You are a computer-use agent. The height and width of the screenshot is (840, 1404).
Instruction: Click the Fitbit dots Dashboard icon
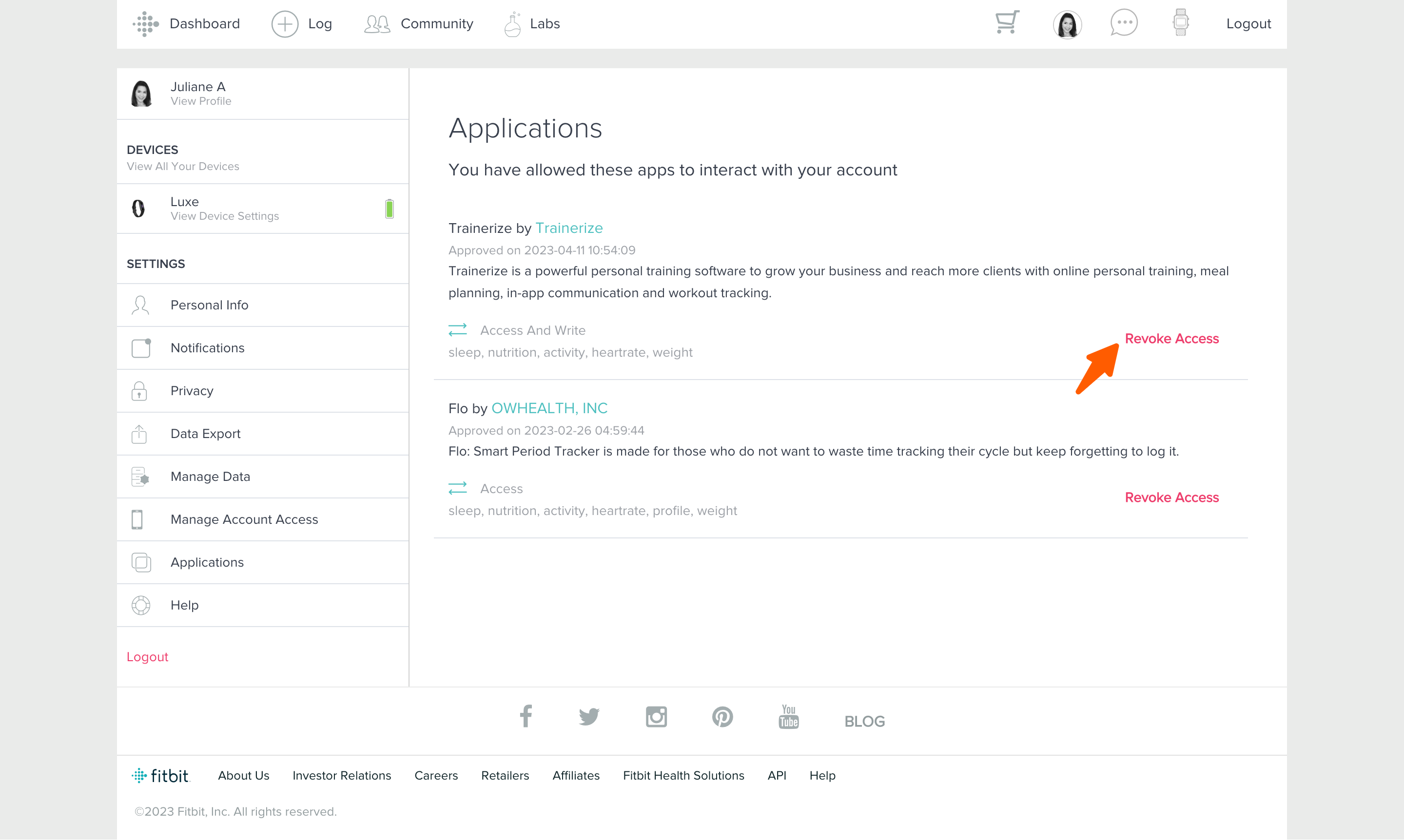tap(146, 24)
